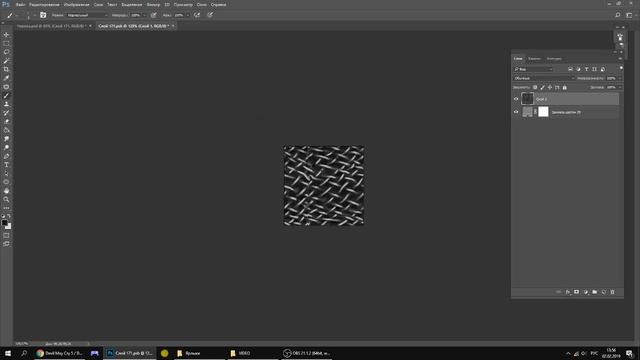The width and height of the screenshot is (640, 360).
Task: Toggle filter for shape layers
Action: click(x=595, y=69)
